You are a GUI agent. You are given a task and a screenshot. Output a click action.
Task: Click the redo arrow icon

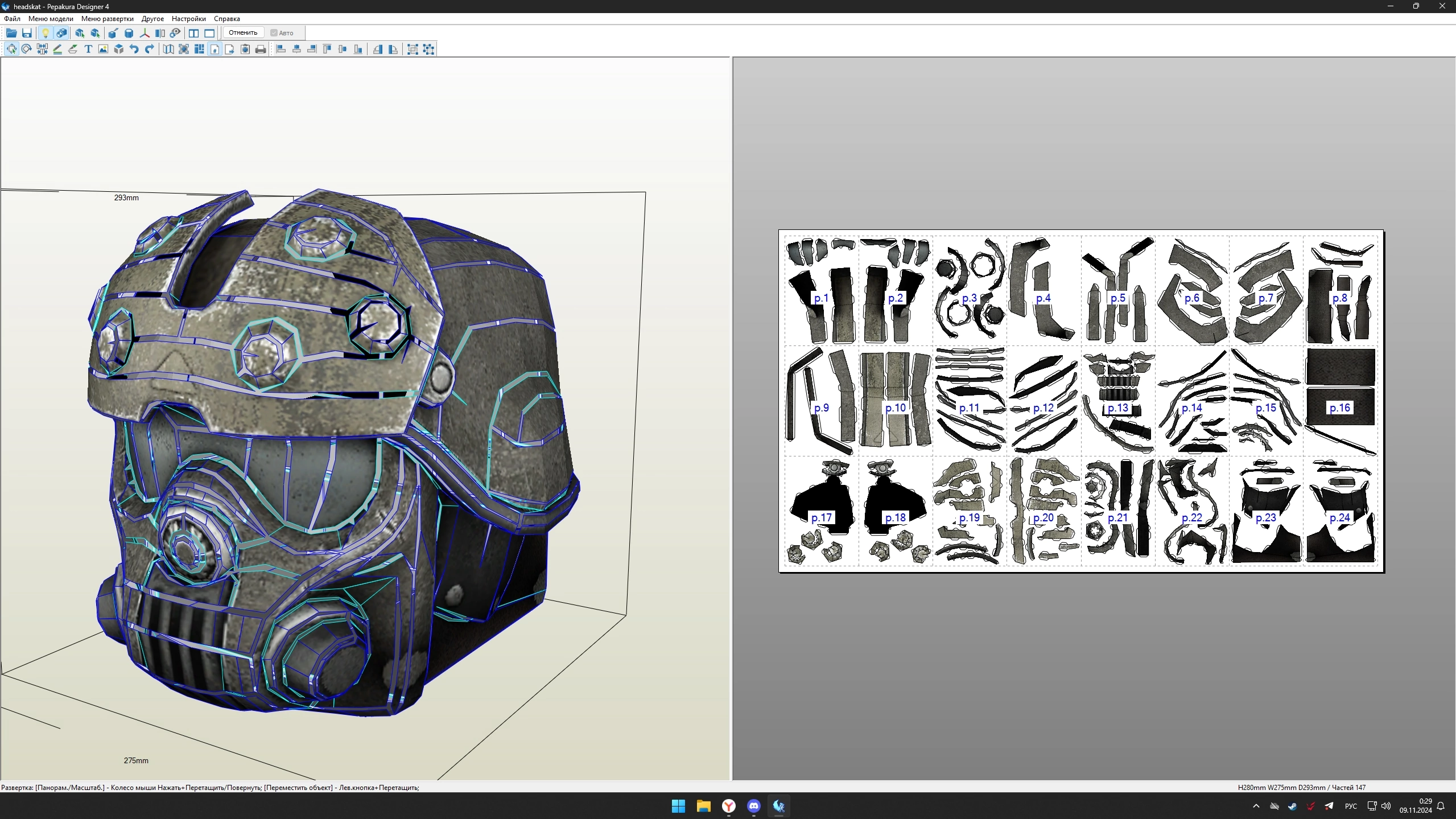coord(149,49)
